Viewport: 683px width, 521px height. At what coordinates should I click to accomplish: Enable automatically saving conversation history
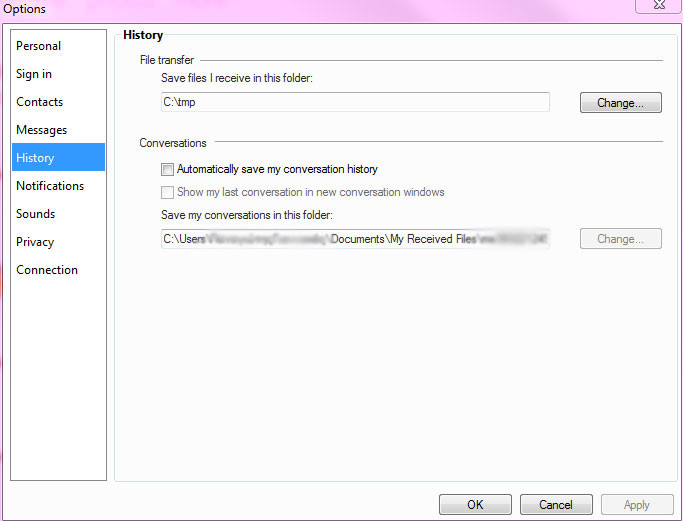(x=168, y=170)
